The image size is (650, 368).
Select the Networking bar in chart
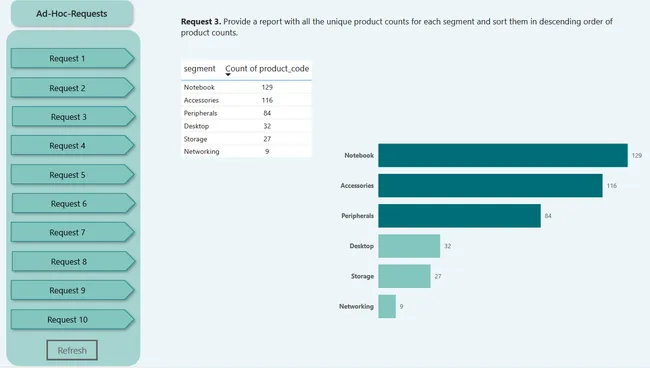tap(387, 306)
